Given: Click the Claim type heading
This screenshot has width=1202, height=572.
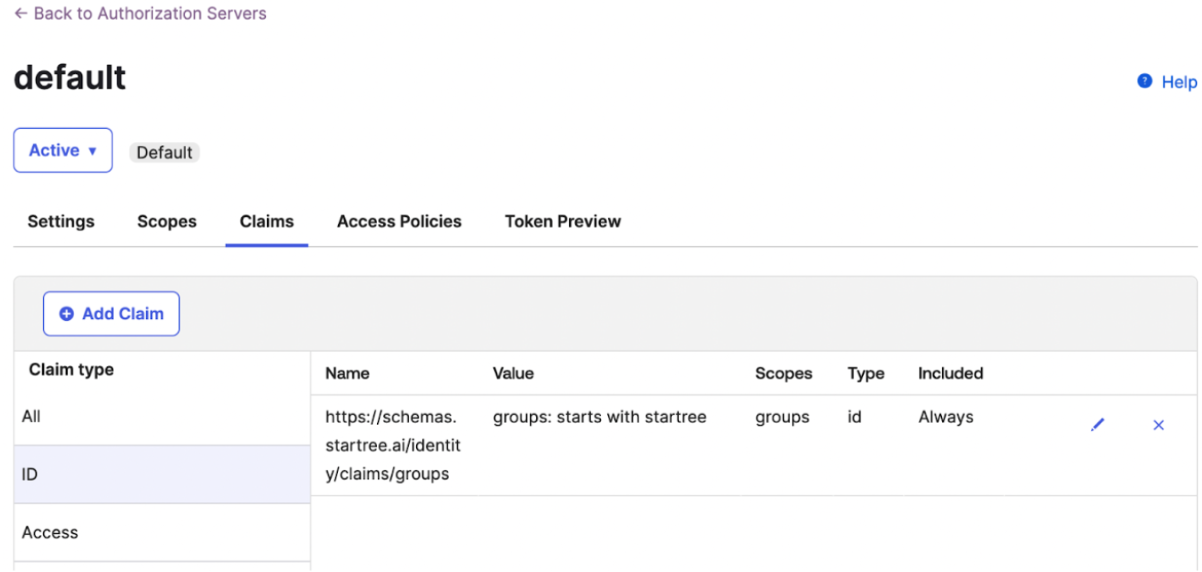Looking at the screenshot, I should [71, 370].
